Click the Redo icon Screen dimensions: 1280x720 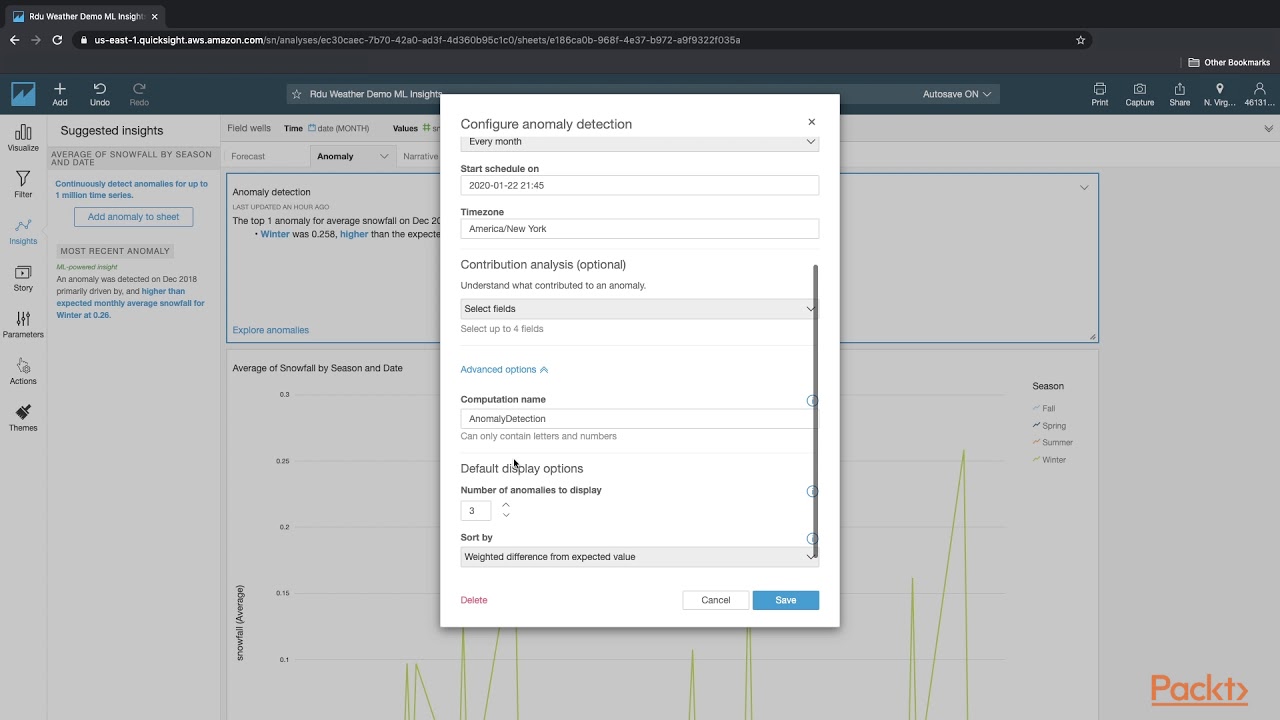click(139, 89)
